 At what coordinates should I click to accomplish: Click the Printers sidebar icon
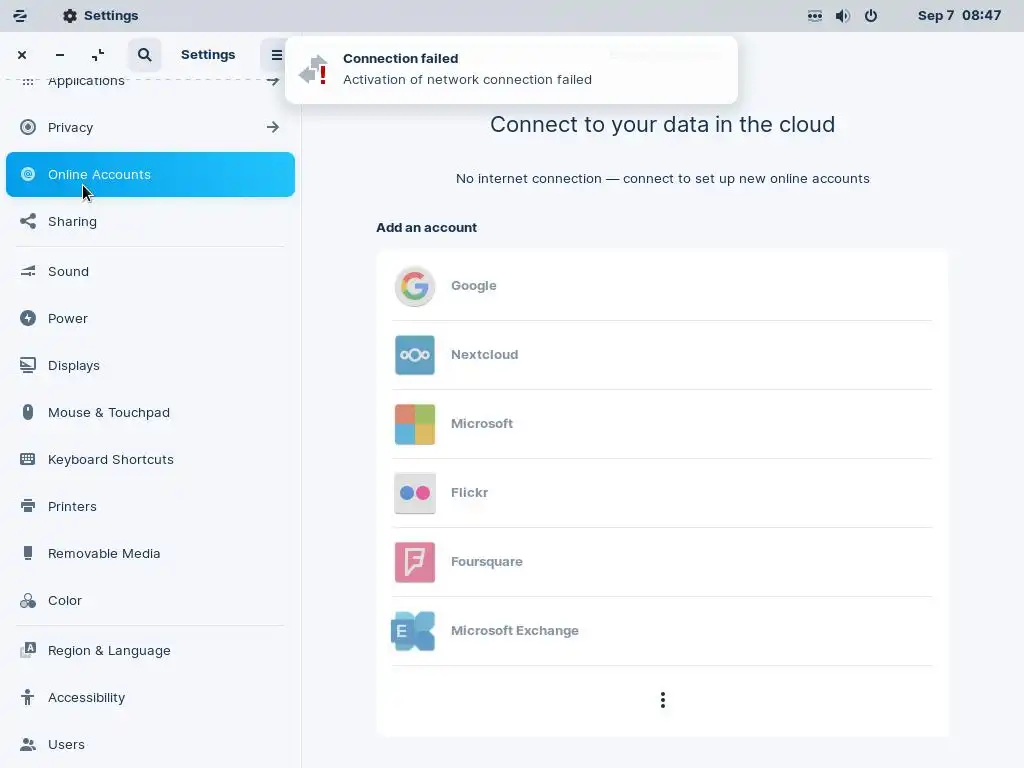coord(28,506)
